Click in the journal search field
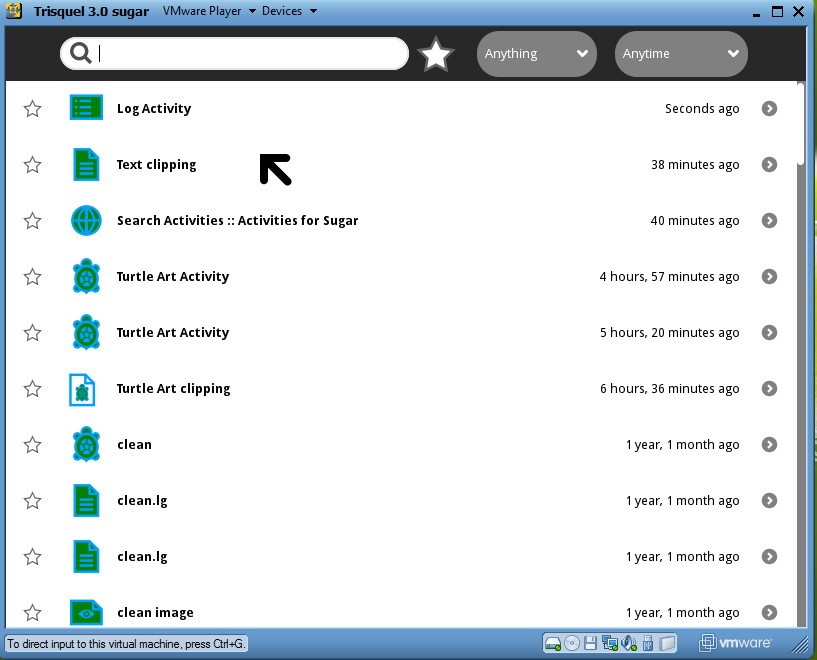 pyautogui.click(x=250, y=54)
